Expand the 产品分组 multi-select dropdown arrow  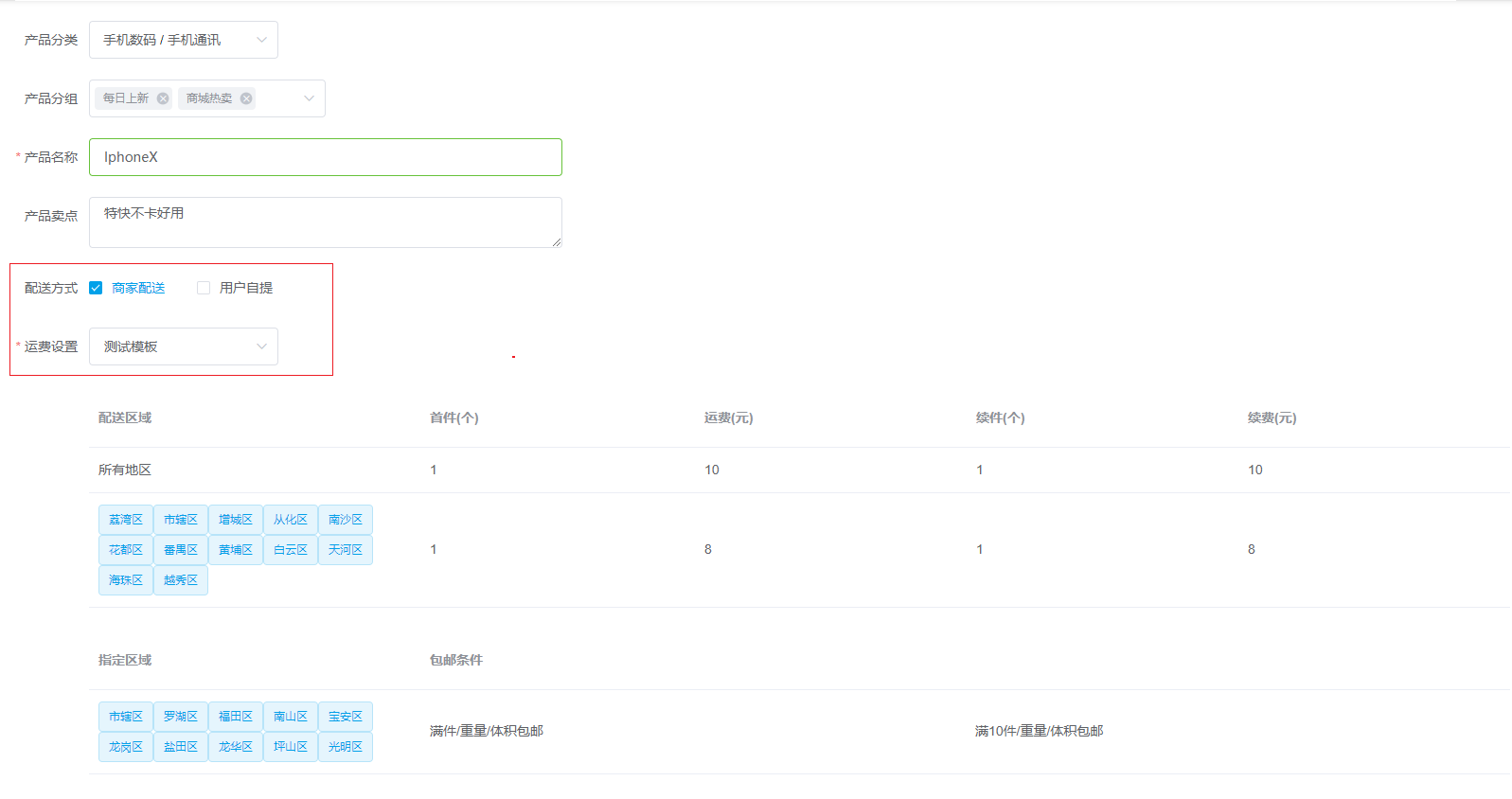[x=309, y=98]
